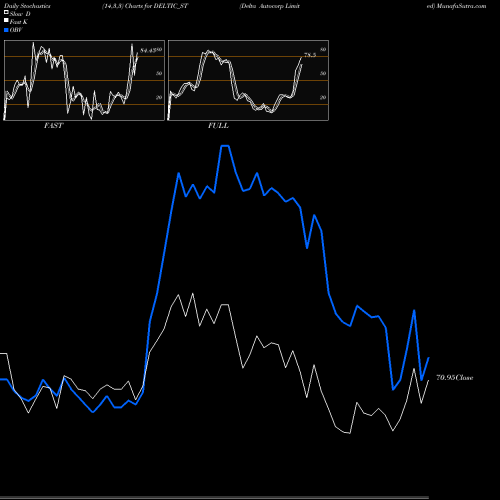Click the 84.43 value on the fast chart
This screenshot has width=500, height=500.
148,51
